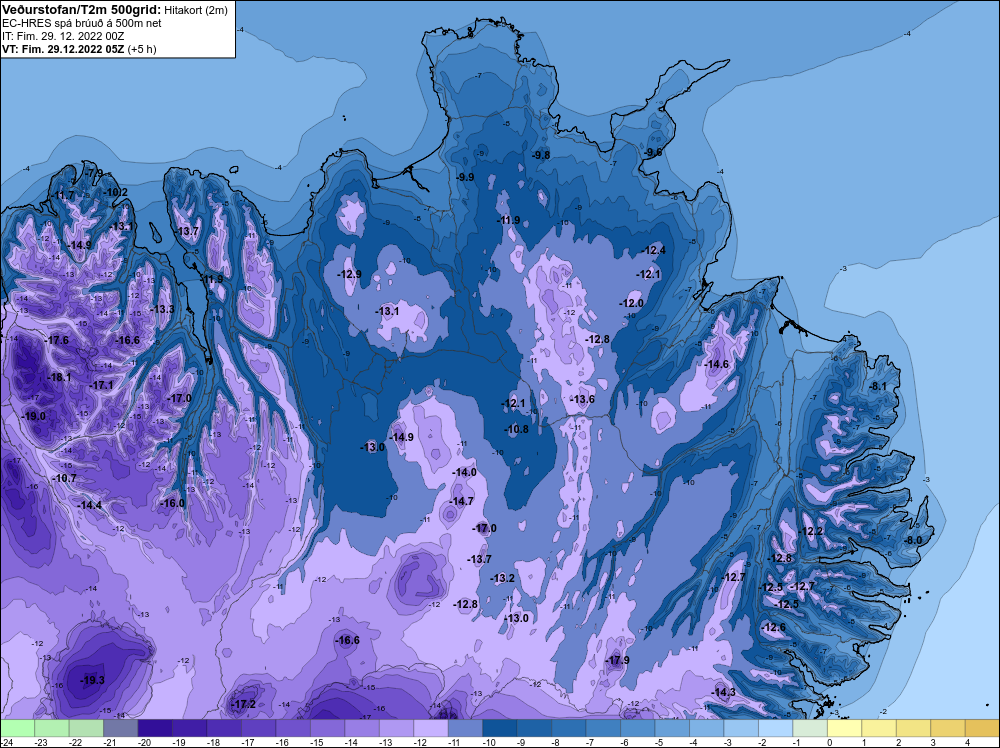Select the dark purple legend swatch labeled -20
The width and height of the screenshot is (1000, 748).
click(x=155, y=728)
